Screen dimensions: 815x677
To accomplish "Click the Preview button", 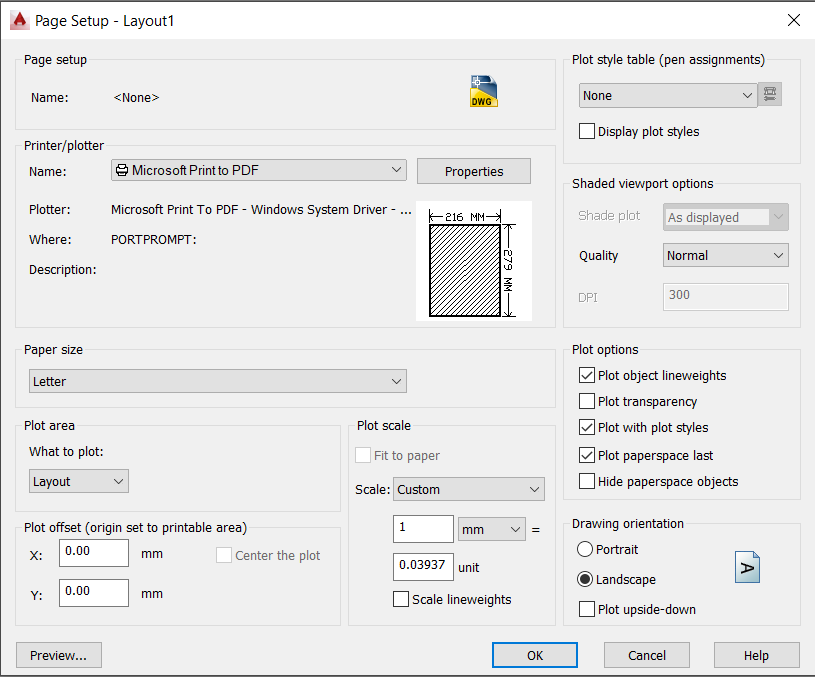I will pyautogui.click(x=58, y=655).
